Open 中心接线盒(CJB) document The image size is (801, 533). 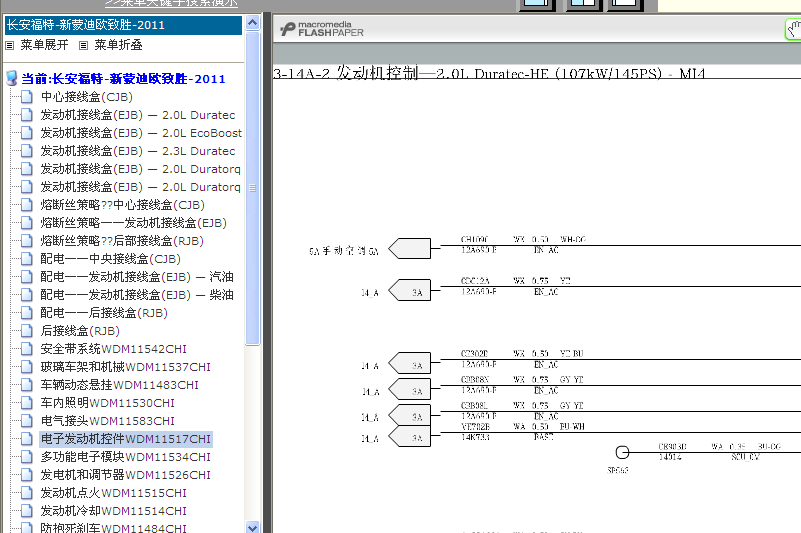pos(87,97)
